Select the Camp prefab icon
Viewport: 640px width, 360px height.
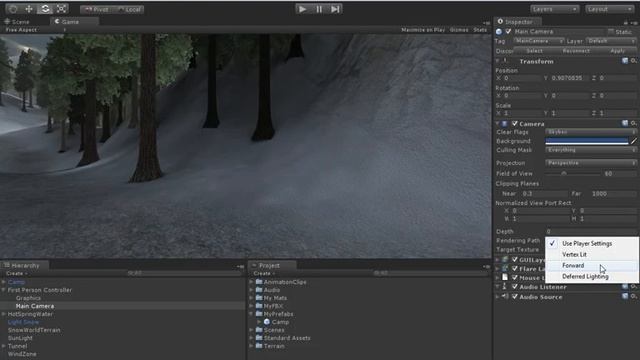point(267,322)
